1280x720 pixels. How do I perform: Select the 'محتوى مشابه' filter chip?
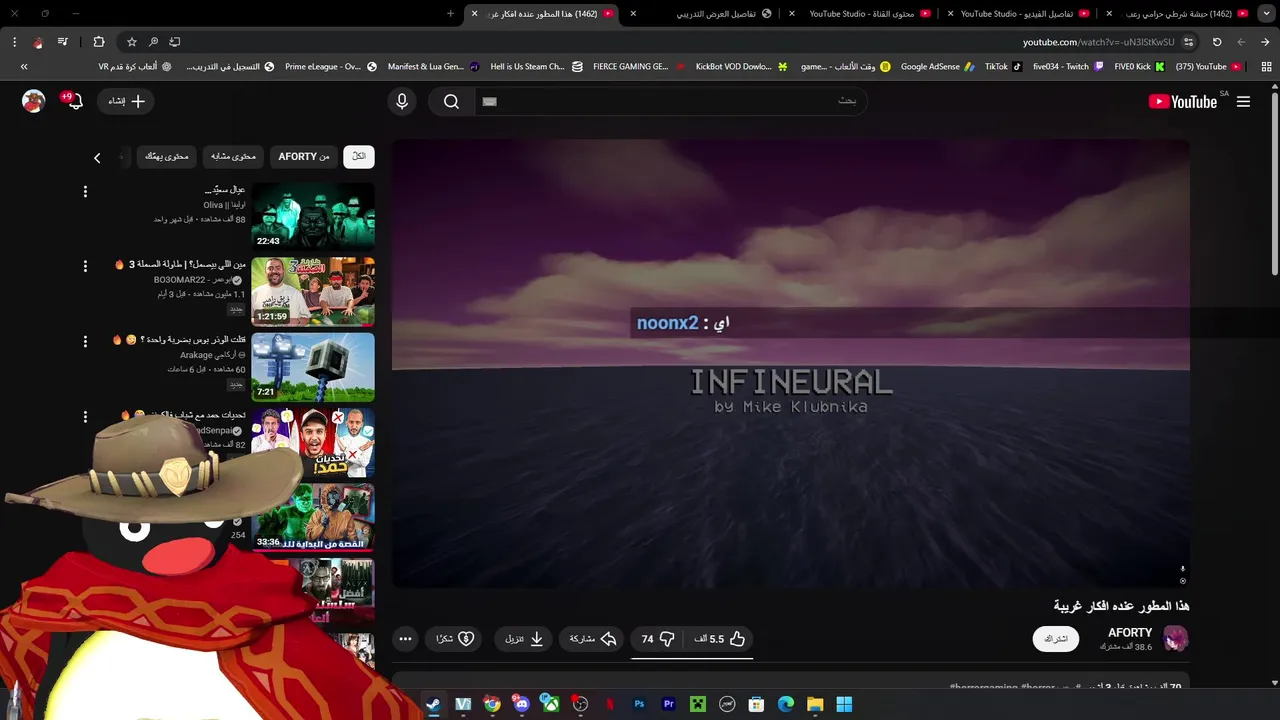point(233,156)
